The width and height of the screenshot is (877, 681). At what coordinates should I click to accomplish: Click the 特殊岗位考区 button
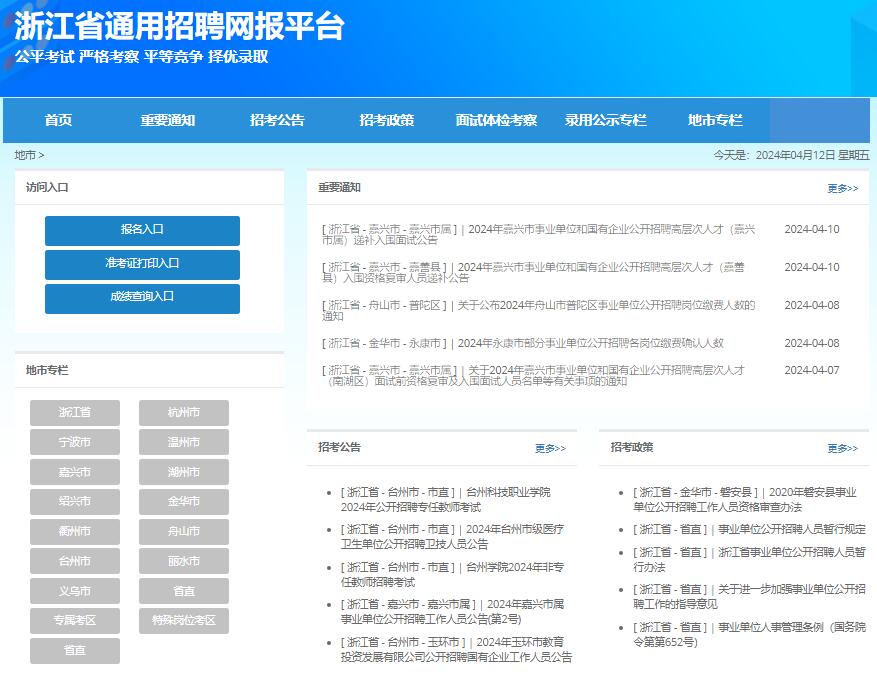click(x=183, y=621)
